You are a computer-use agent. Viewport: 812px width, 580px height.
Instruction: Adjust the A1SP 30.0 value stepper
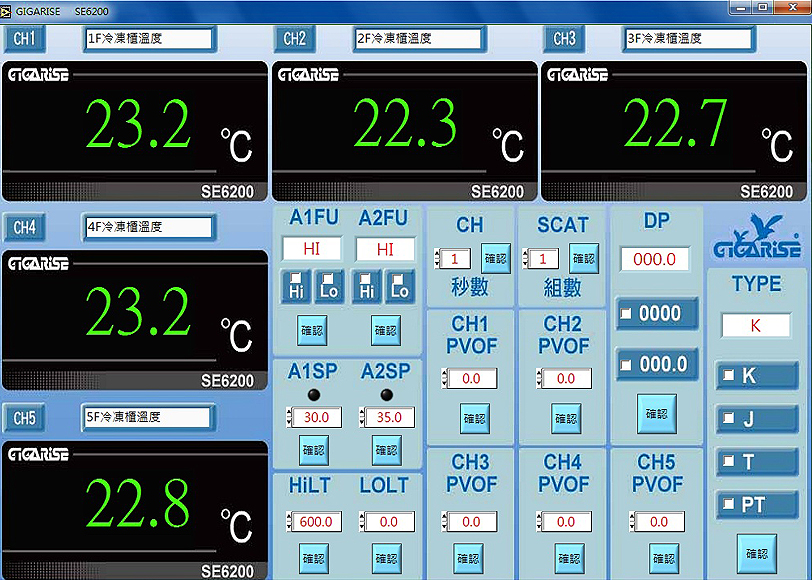[x=289, y=417]
